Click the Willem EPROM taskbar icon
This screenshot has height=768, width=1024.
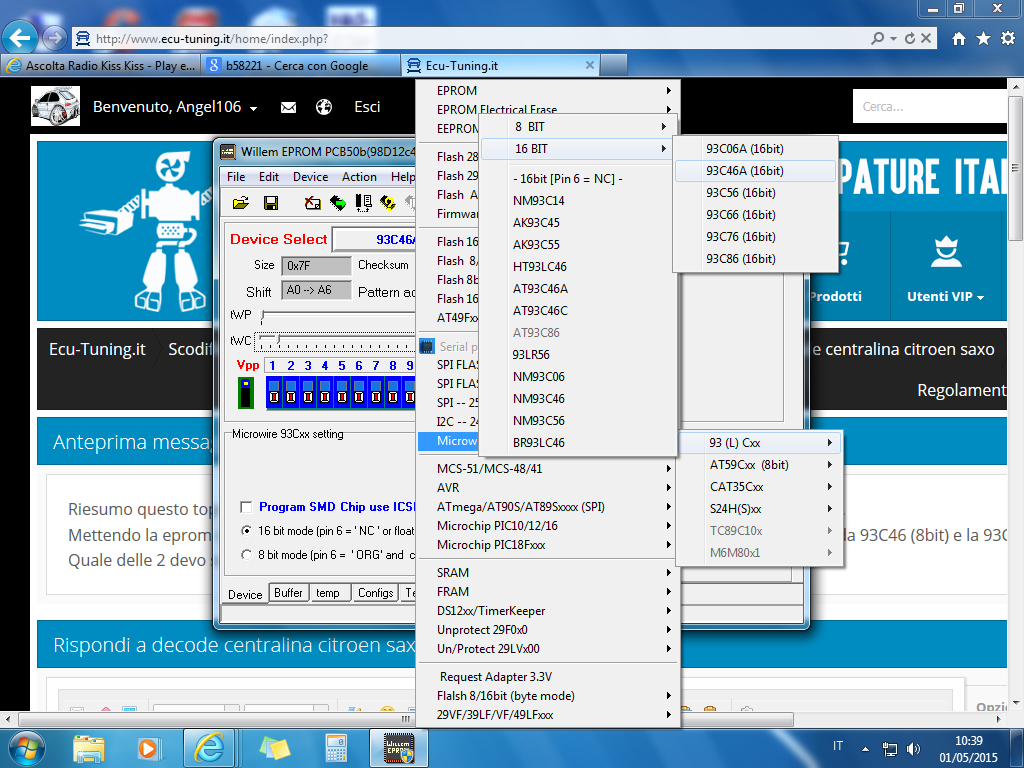398,748
